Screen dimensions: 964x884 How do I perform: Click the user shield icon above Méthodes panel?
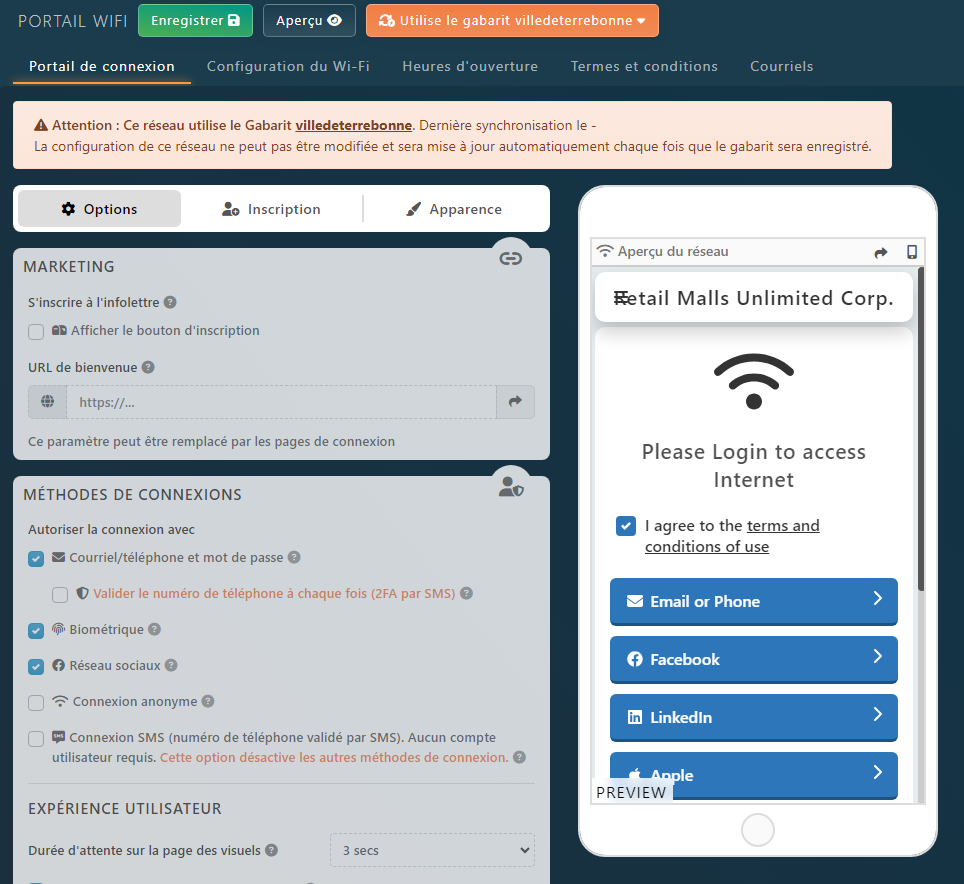tap(511, 487)
